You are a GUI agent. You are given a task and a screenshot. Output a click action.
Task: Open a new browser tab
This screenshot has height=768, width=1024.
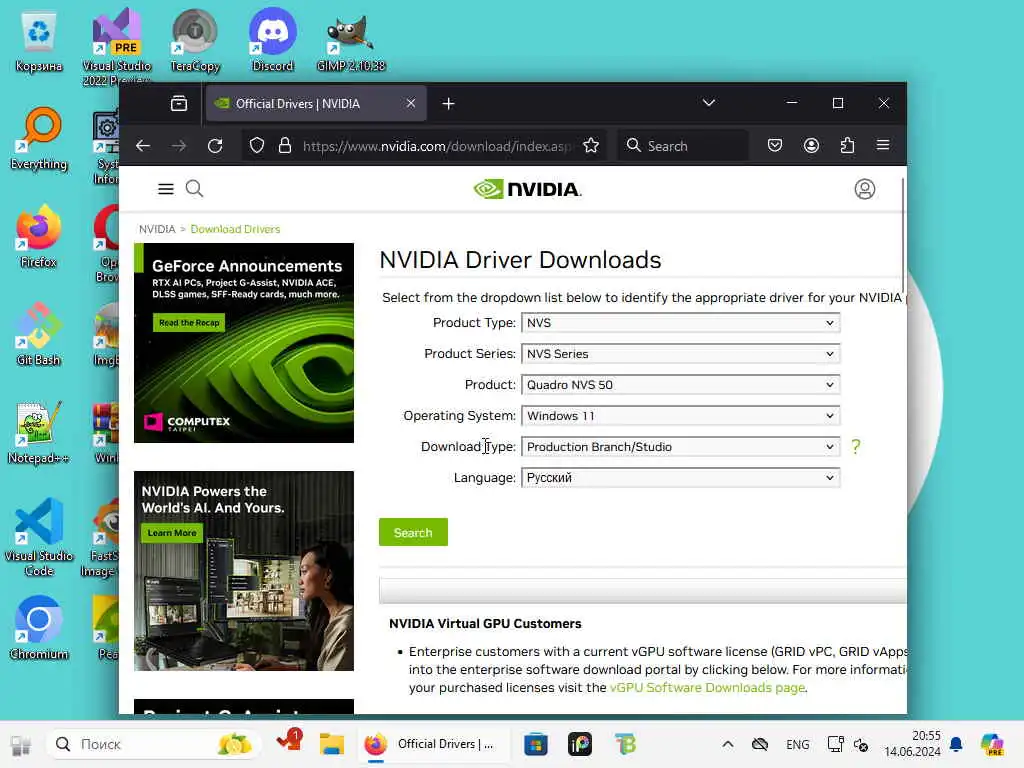point(448,103)
